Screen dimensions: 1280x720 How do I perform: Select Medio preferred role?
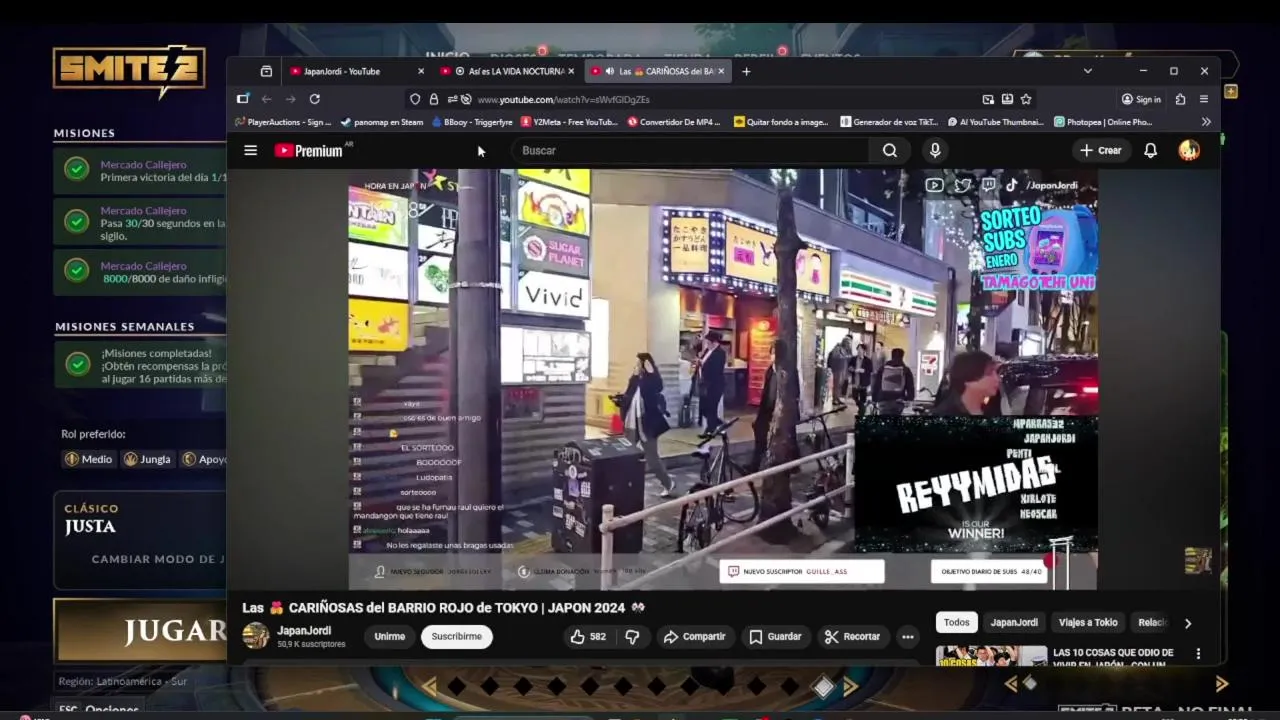point(88,459)
